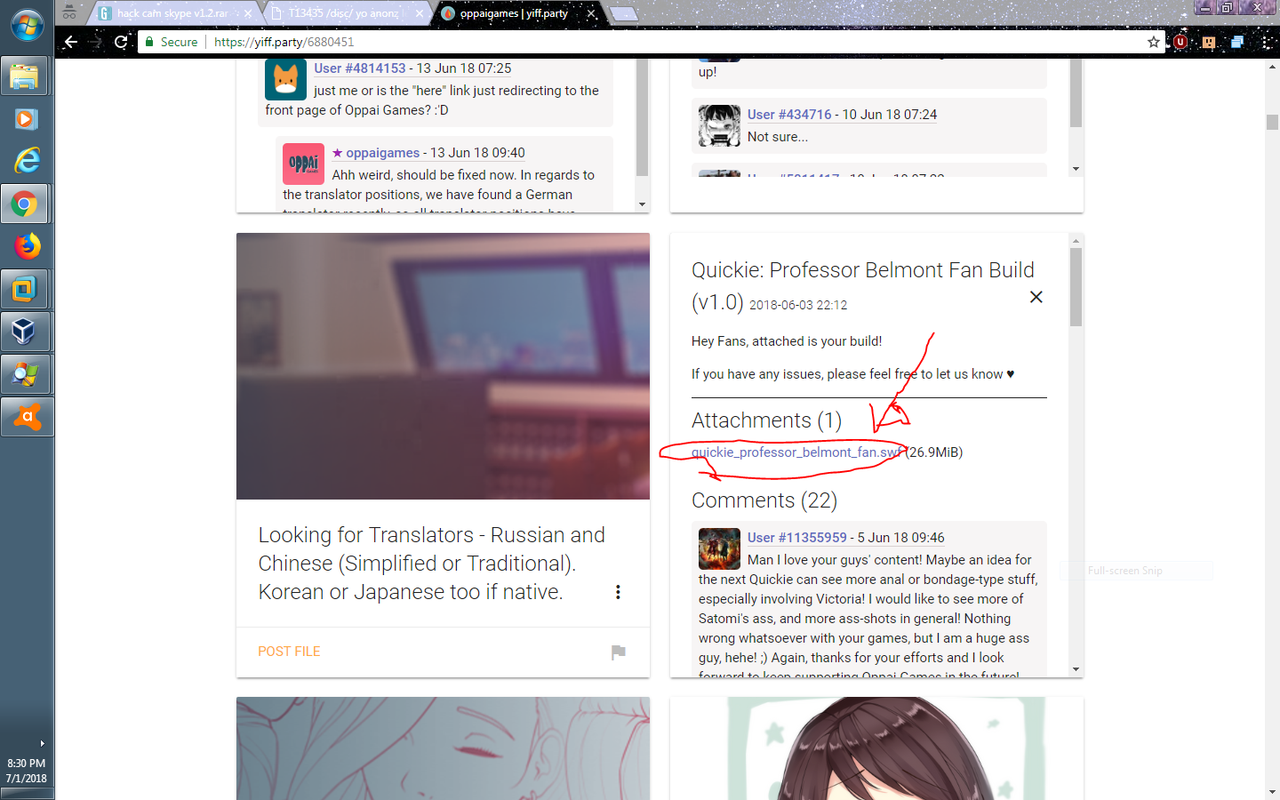1280x800 pixels.
Task: Open the Avast taskbar icon
Action: [25, 415]
